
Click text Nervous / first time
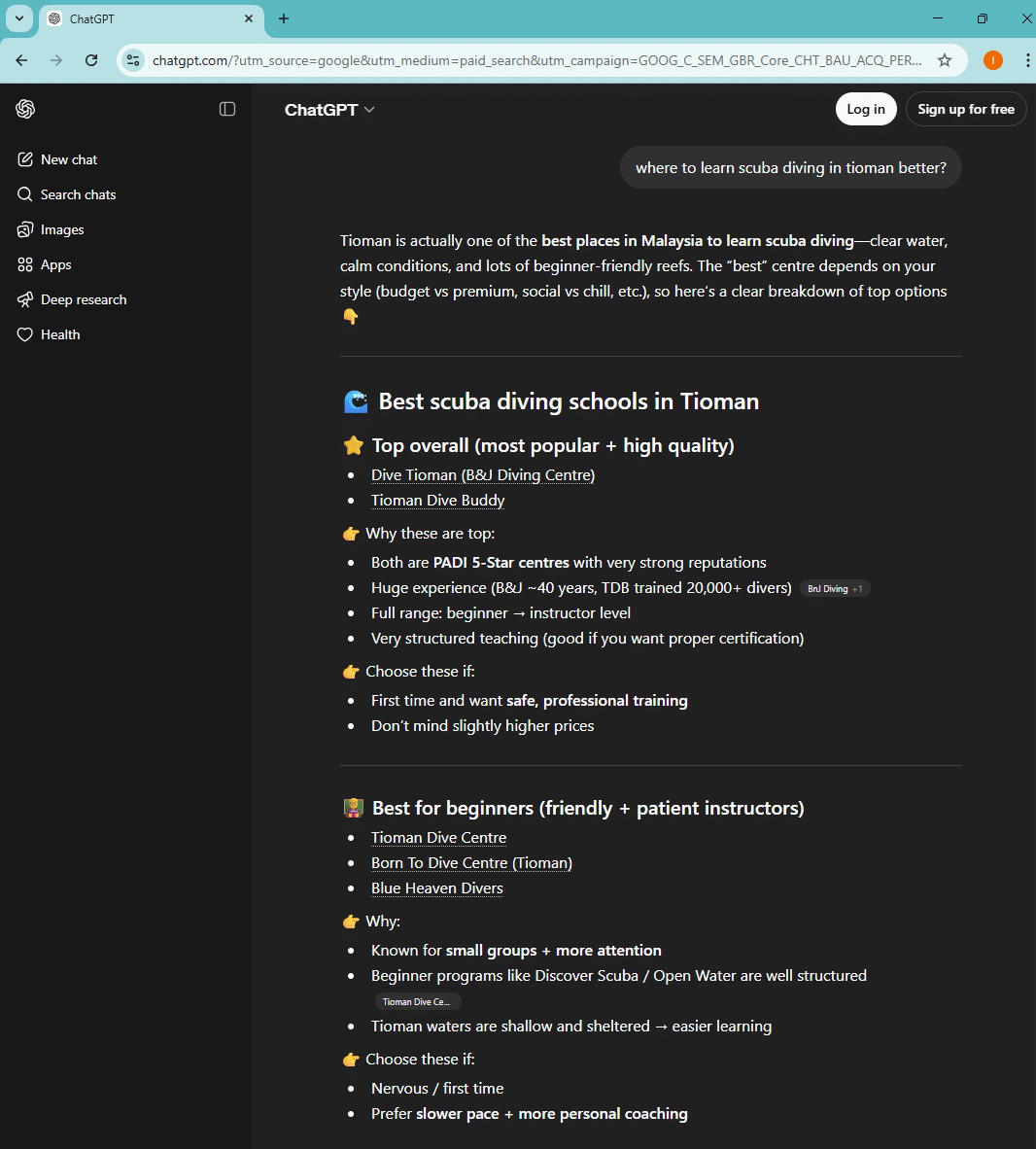(436, 1089)
